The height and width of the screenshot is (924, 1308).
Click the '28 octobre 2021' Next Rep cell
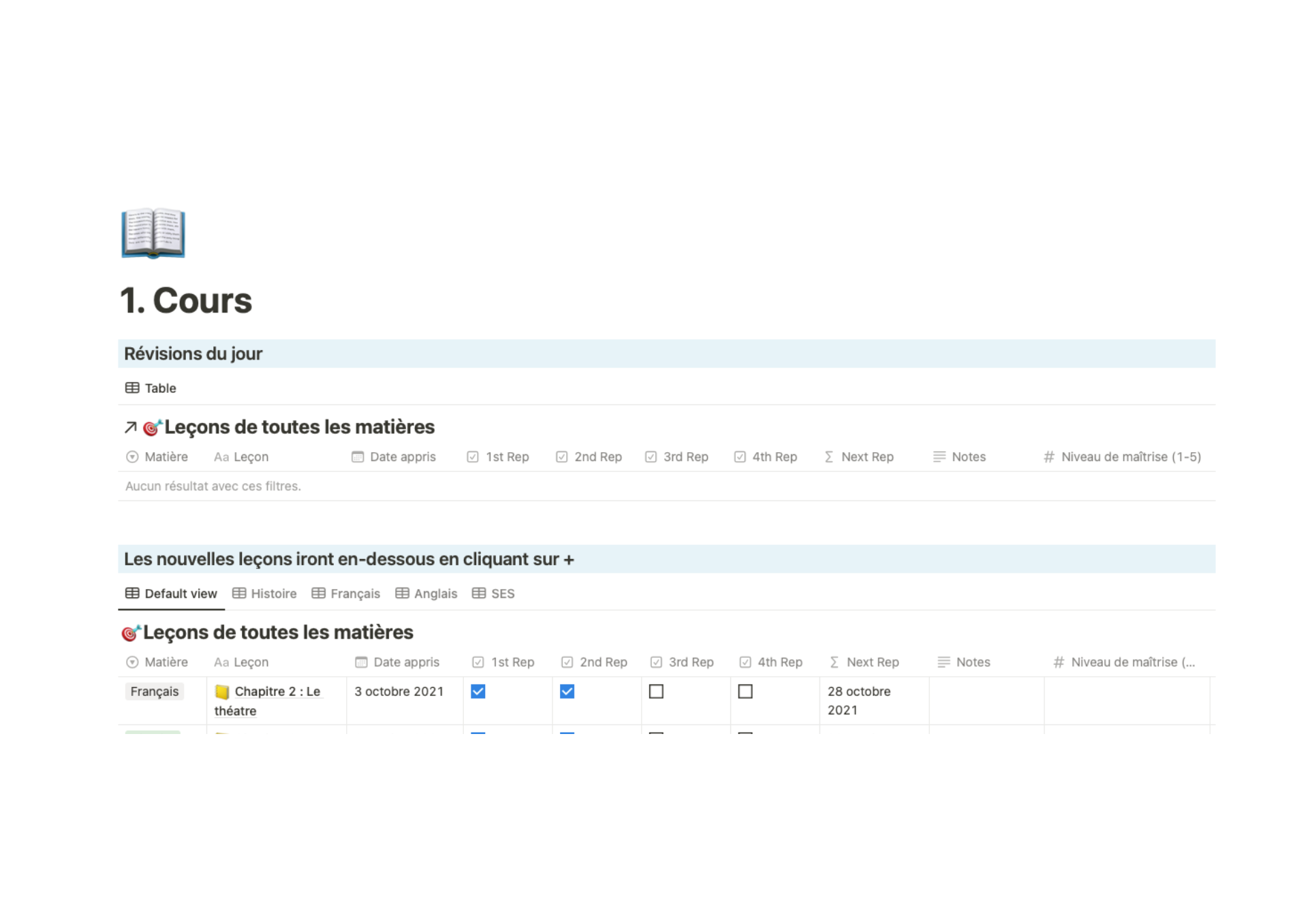(x=874, y=701)
